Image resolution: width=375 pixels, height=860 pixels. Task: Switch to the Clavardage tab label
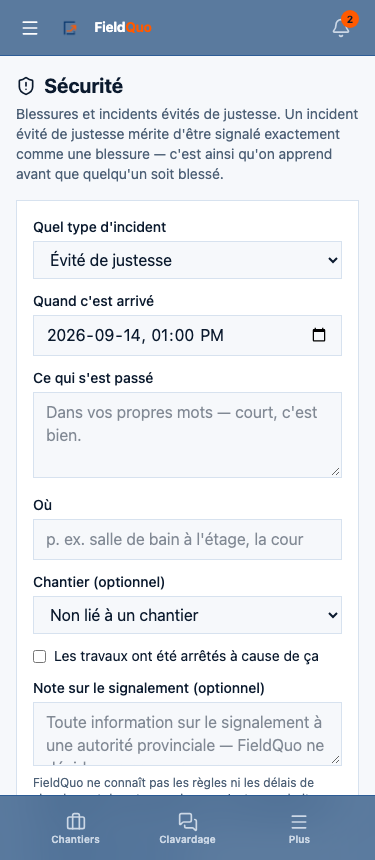pos(188,839)
